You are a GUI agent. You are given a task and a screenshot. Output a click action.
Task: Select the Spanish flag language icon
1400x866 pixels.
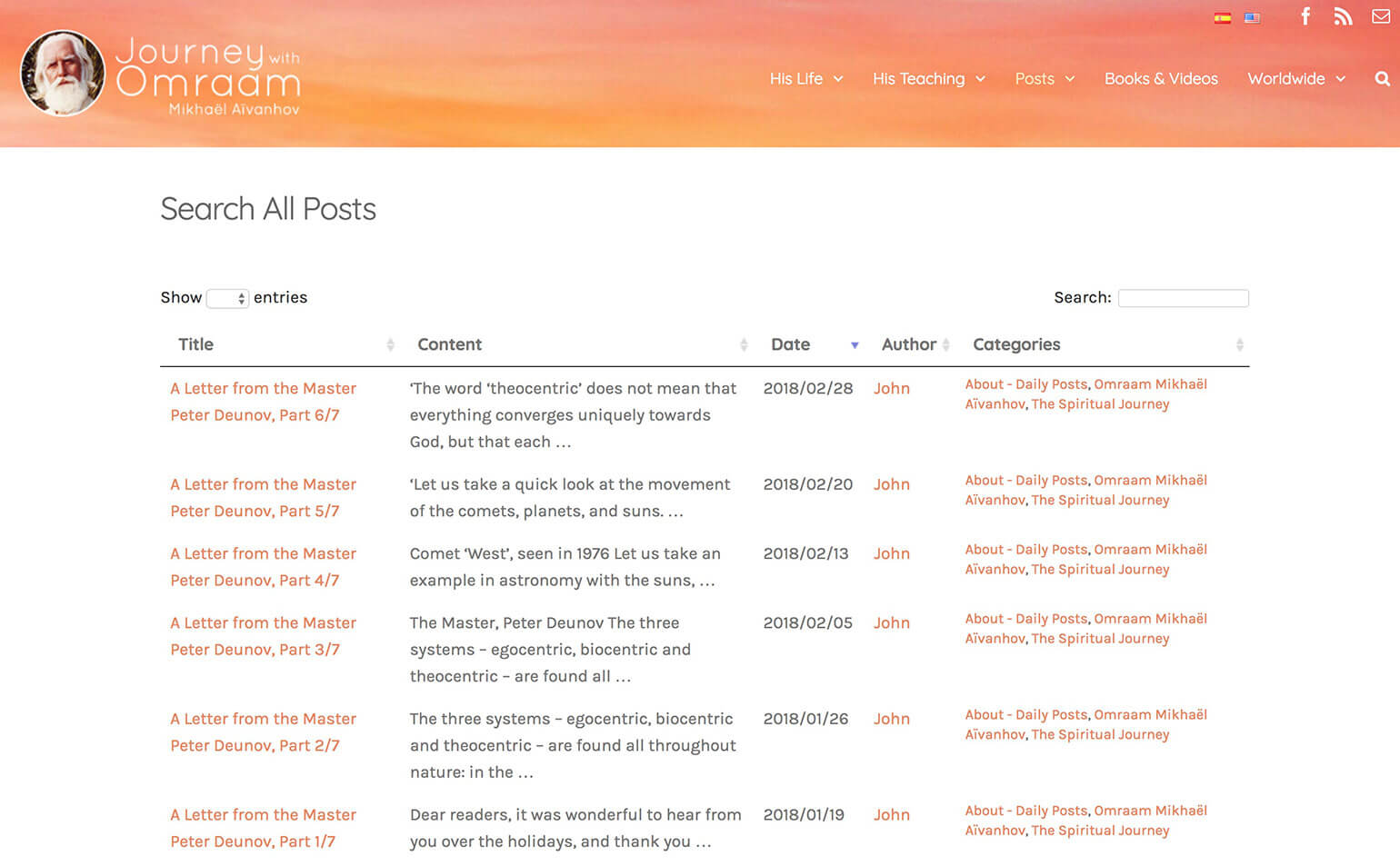(x=1222, y=16)
